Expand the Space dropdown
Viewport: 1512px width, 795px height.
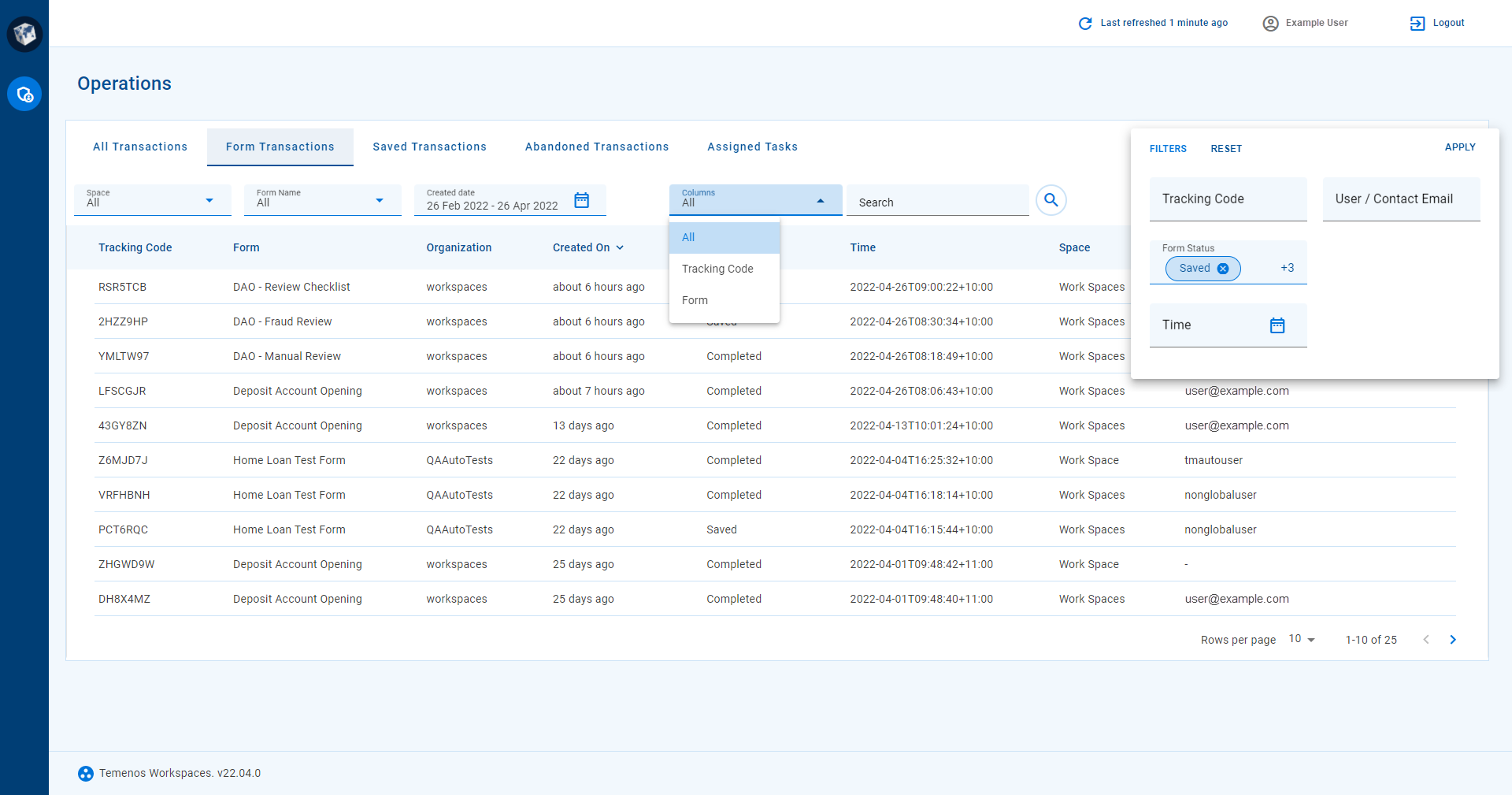coord(209,201)
